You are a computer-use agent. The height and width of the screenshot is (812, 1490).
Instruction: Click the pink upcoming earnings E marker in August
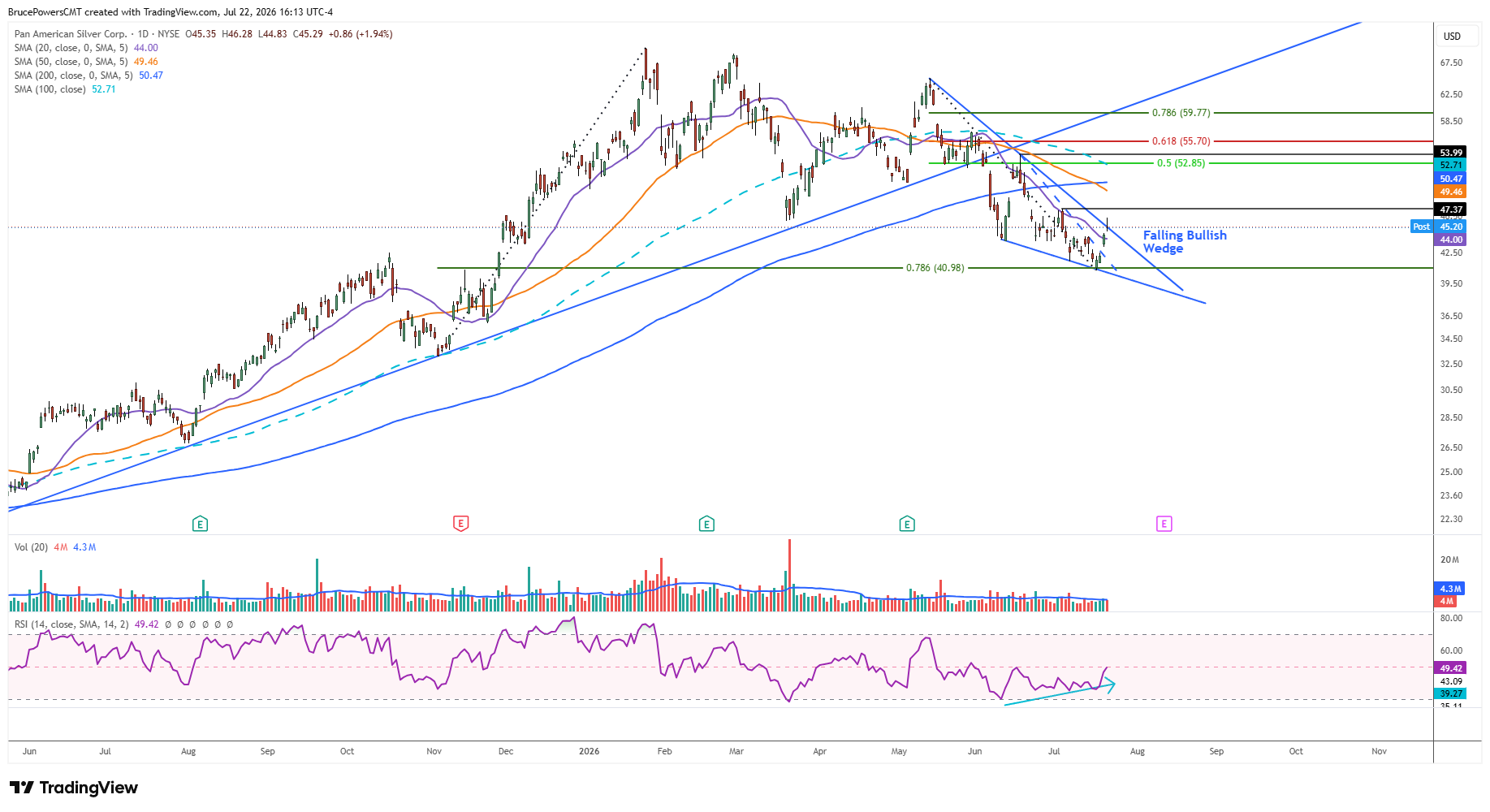click(x=1164, y=524)
